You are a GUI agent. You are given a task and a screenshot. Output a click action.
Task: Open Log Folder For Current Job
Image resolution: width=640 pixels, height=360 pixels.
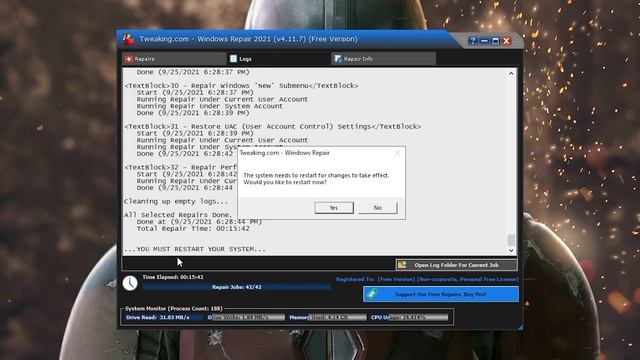tap(456, 265)
